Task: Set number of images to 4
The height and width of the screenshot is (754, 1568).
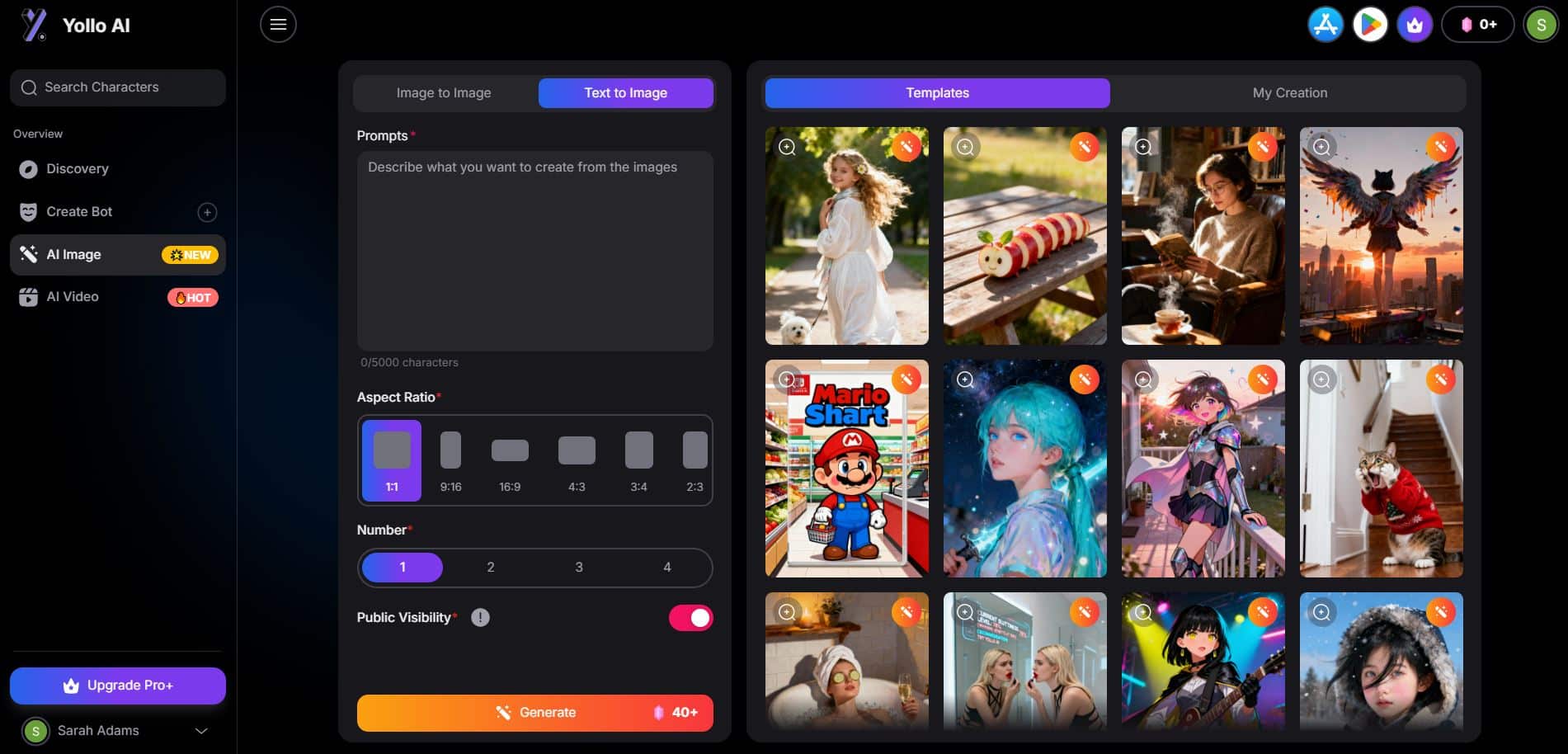Action: [x=667, y=568]
